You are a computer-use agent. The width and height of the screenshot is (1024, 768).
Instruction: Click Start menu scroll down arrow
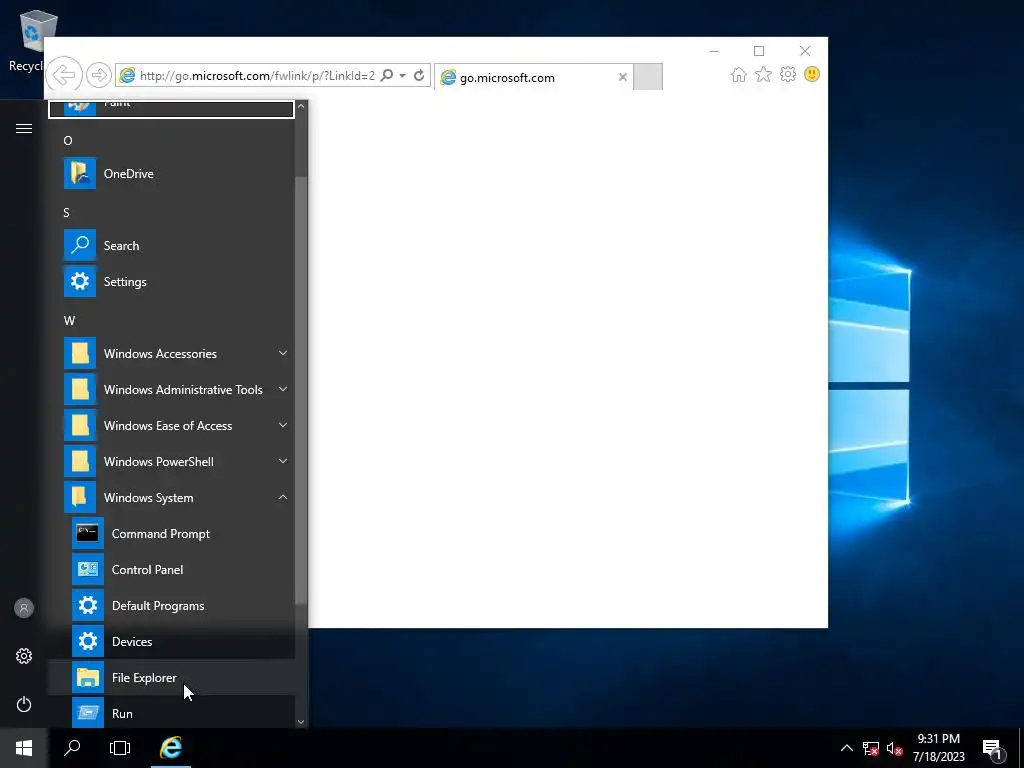point(300,722)
